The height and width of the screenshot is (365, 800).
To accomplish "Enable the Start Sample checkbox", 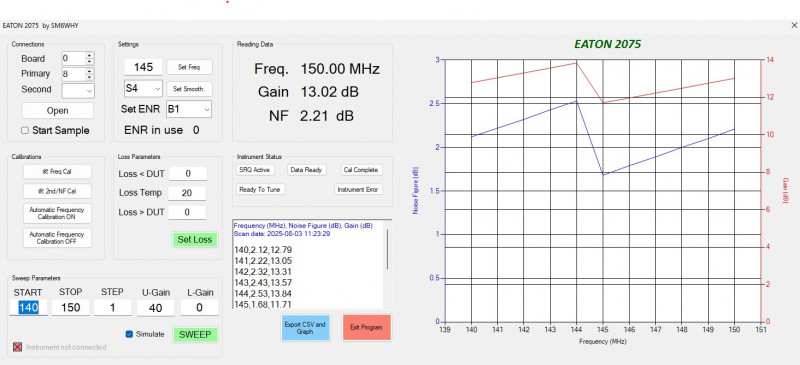I will click(24, 131).
